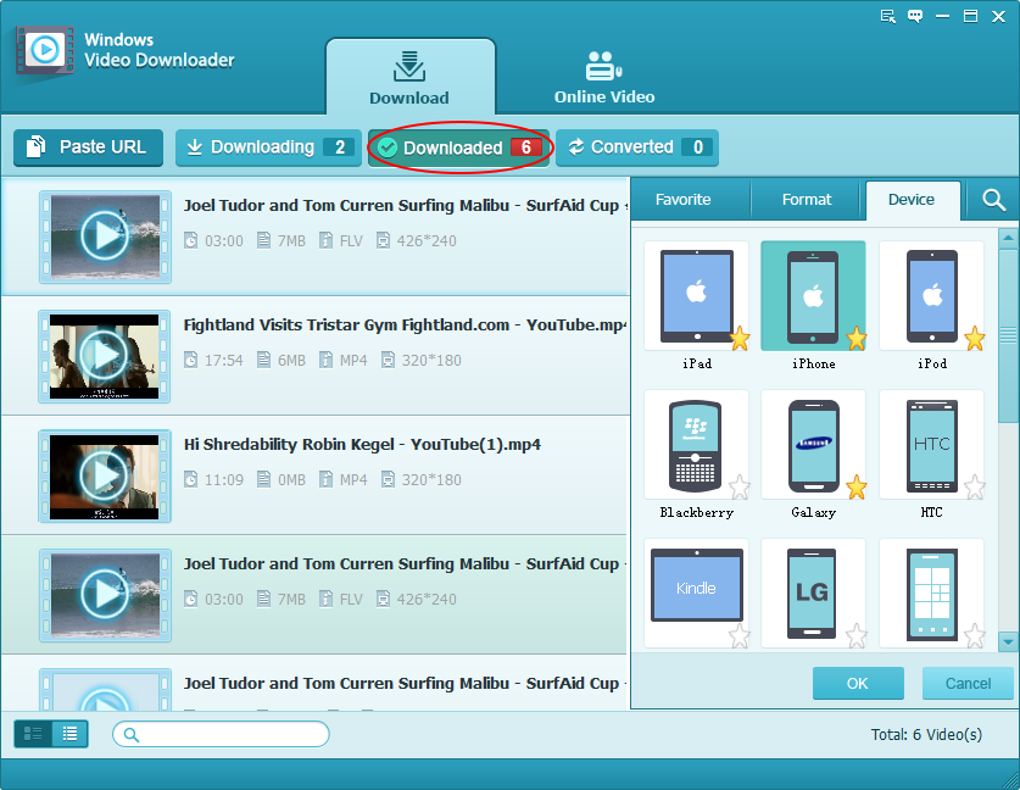Play the highlighted Joel Tudor surfing thumbnail

pos(105,595)
